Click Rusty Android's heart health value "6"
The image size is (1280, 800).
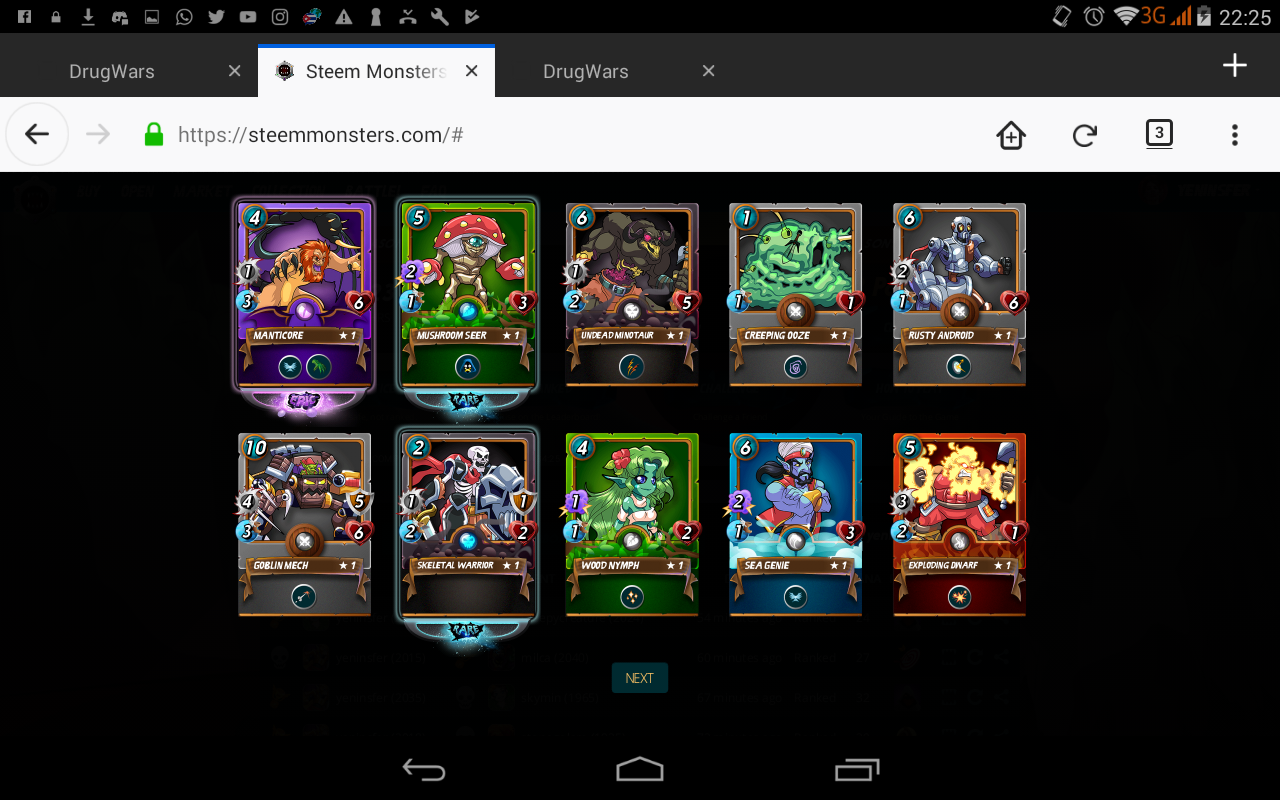[x=1013, y=303]
